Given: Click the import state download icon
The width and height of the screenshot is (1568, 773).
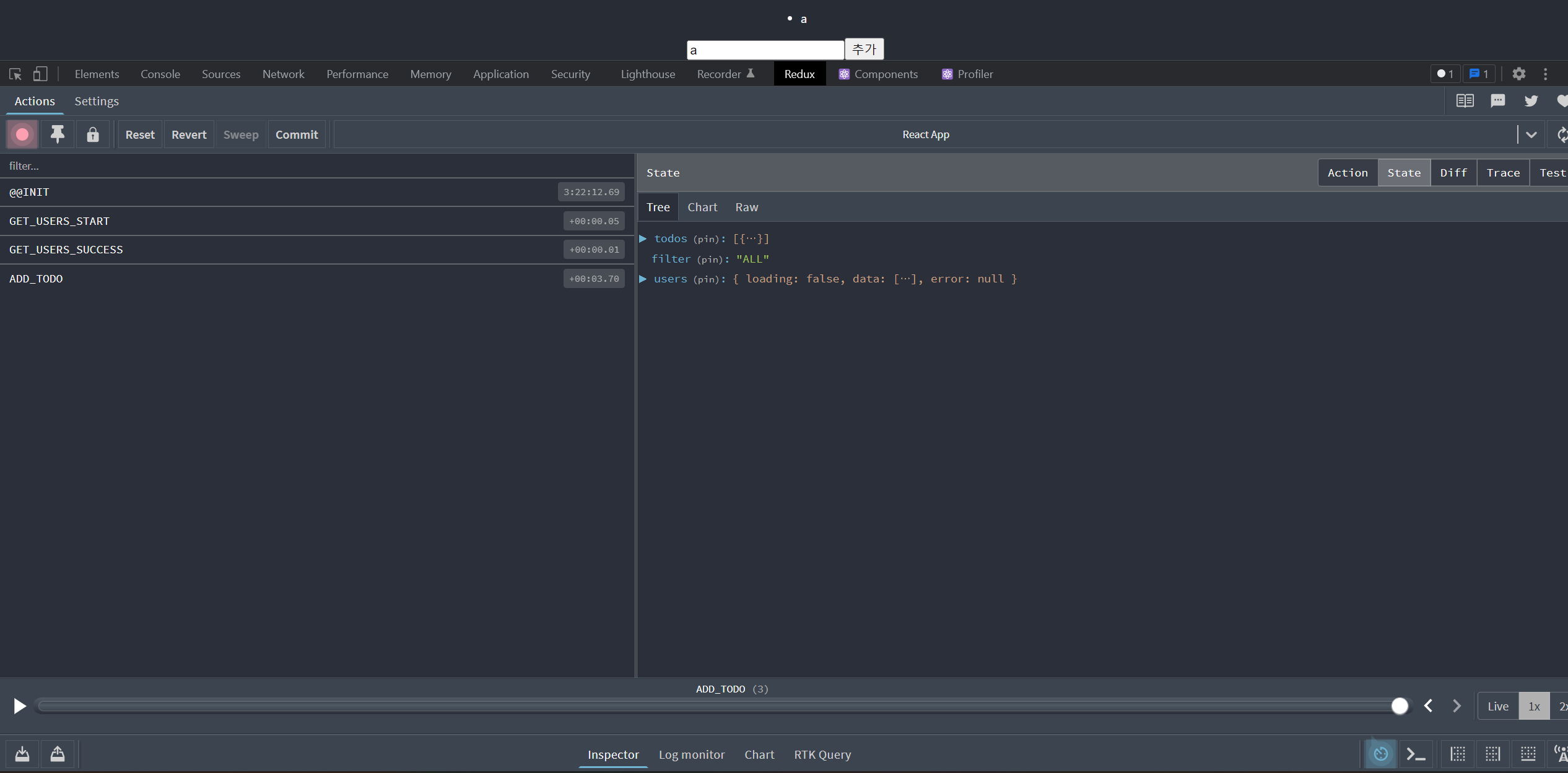Looking at the screenshot, I should point(22,754).
